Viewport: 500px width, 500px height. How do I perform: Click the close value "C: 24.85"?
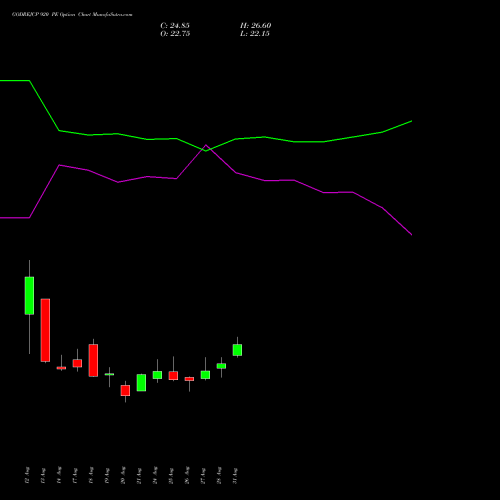(175, 26)
